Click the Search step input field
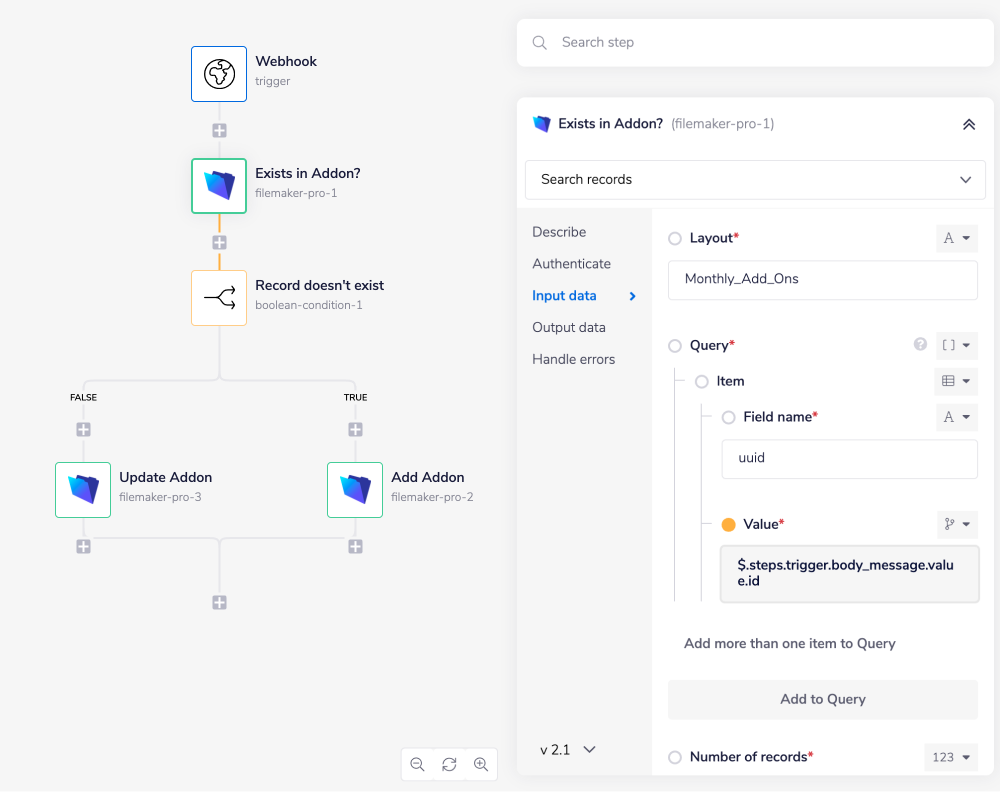The height and width of the screenshot is (792, 1000). tap(755, 42)
